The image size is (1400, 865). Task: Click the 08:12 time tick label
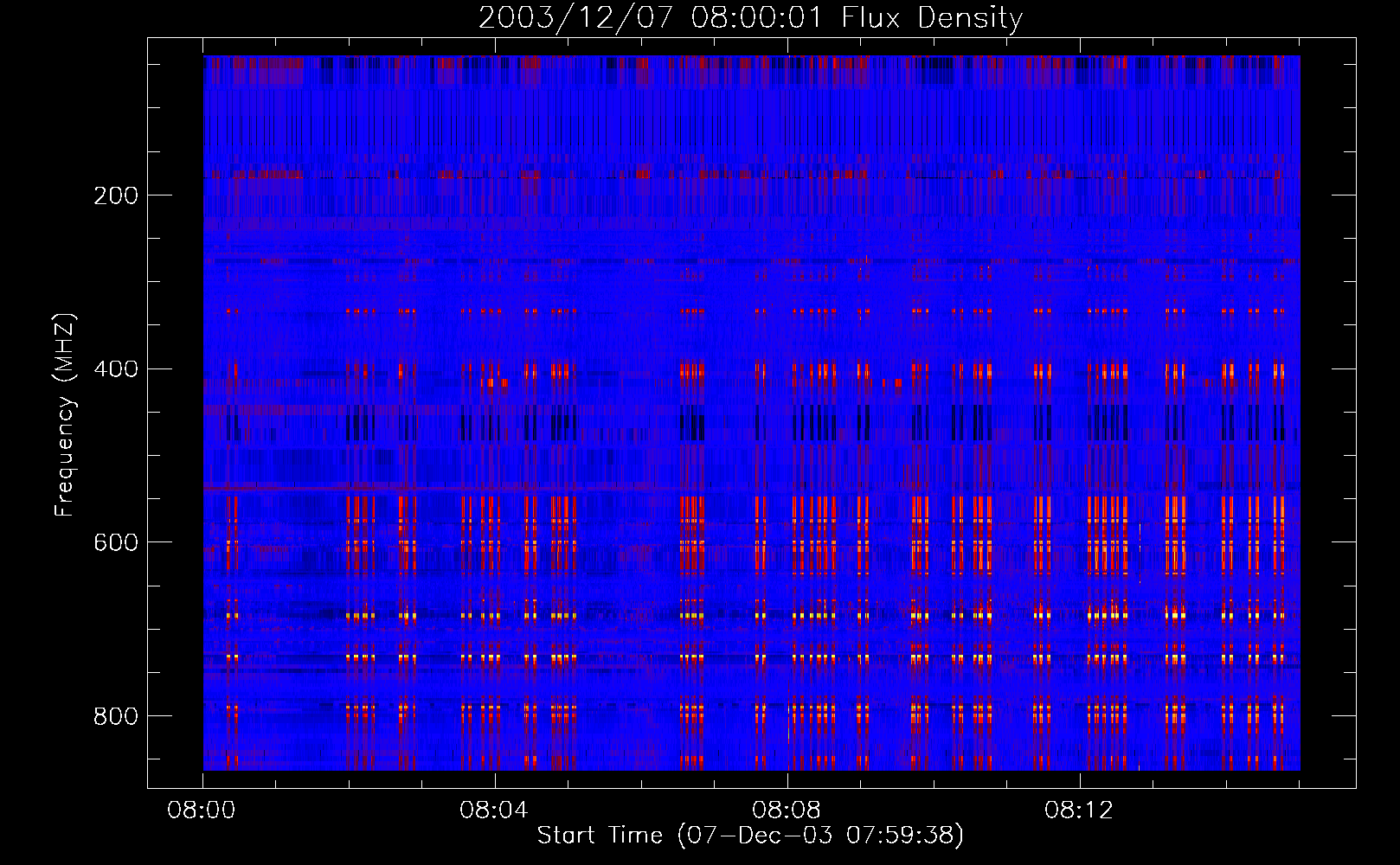click(x=1079, y=811)
